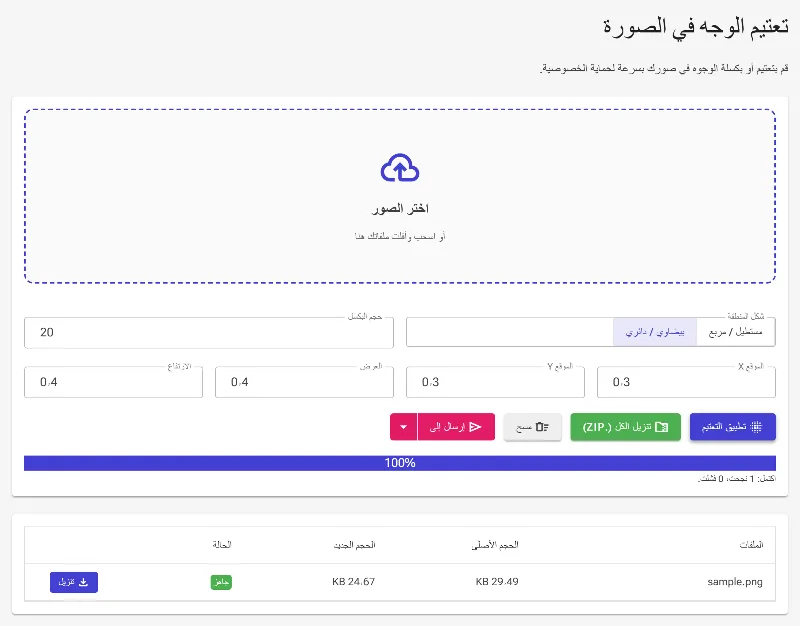This screenshot has height=626, width=800.
Task: Click the 'اختر الصور' choose images text
Action: click(x=400, y=209)
